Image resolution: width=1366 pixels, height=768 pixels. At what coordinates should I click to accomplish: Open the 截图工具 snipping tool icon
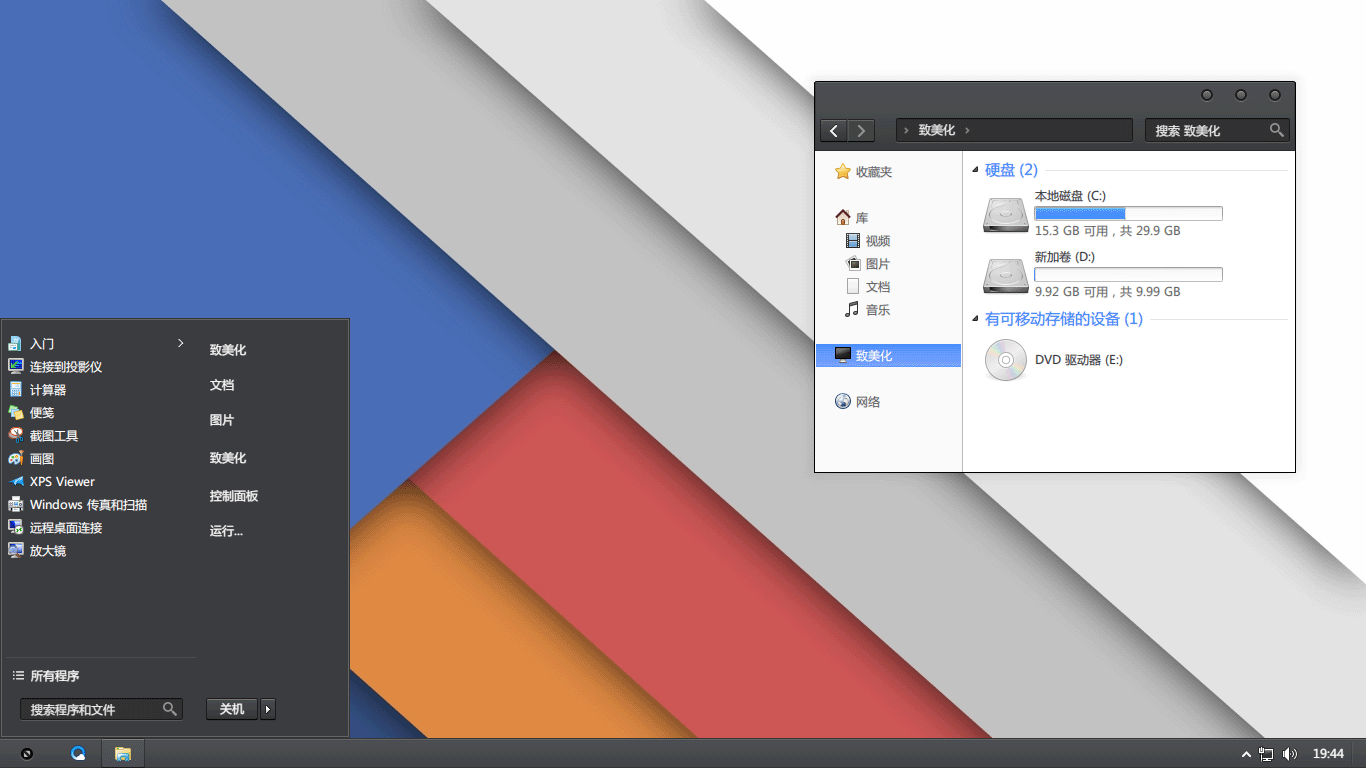(16, 436)
